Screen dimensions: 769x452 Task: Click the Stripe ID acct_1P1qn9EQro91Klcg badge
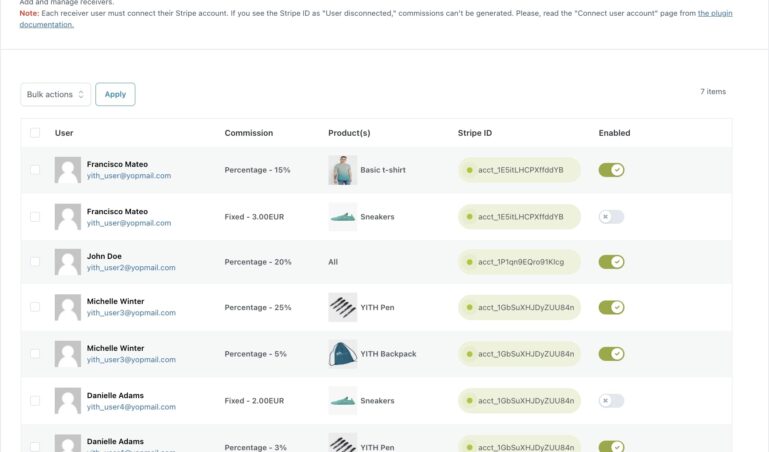520,262
